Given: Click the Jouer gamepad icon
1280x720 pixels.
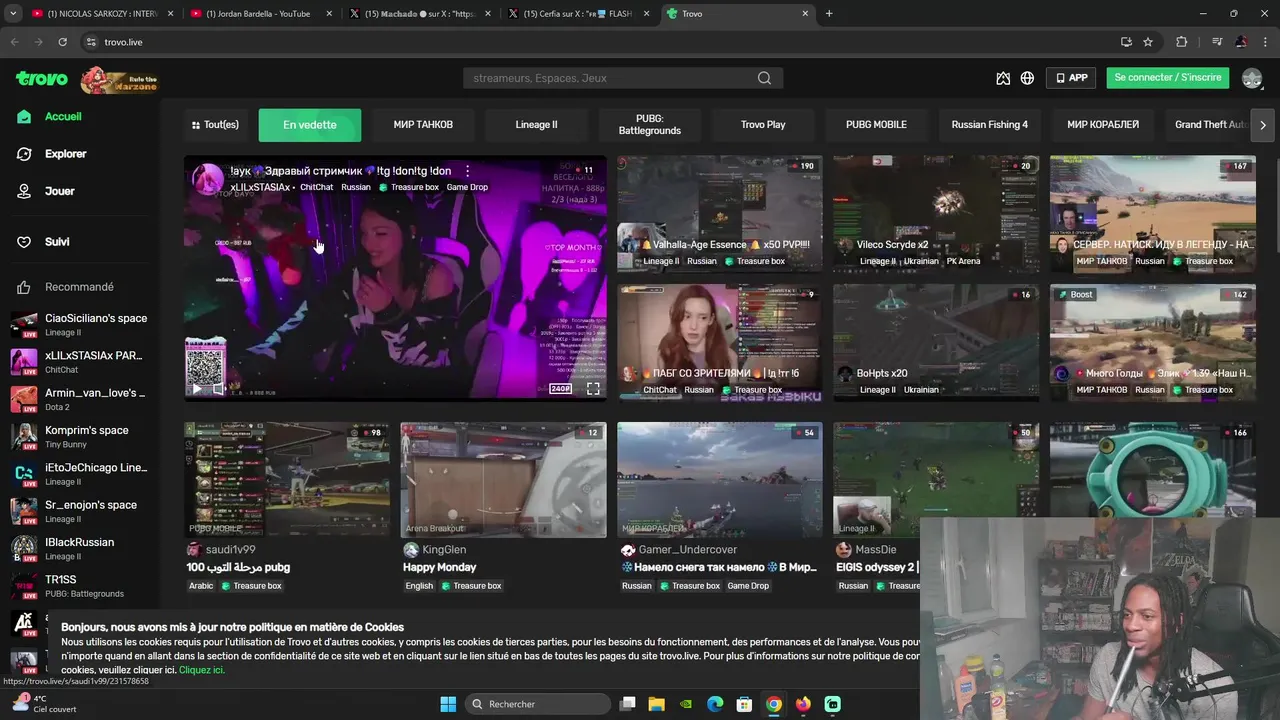Looking at the screenshot, I should [x=24, y=191].
